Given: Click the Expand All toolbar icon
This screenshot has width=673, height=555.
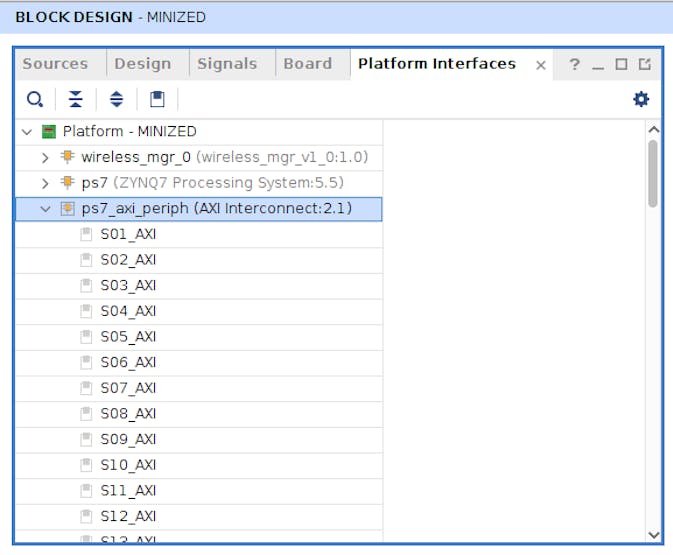Looking at the screenshot, I should click(x=116, y=99).
